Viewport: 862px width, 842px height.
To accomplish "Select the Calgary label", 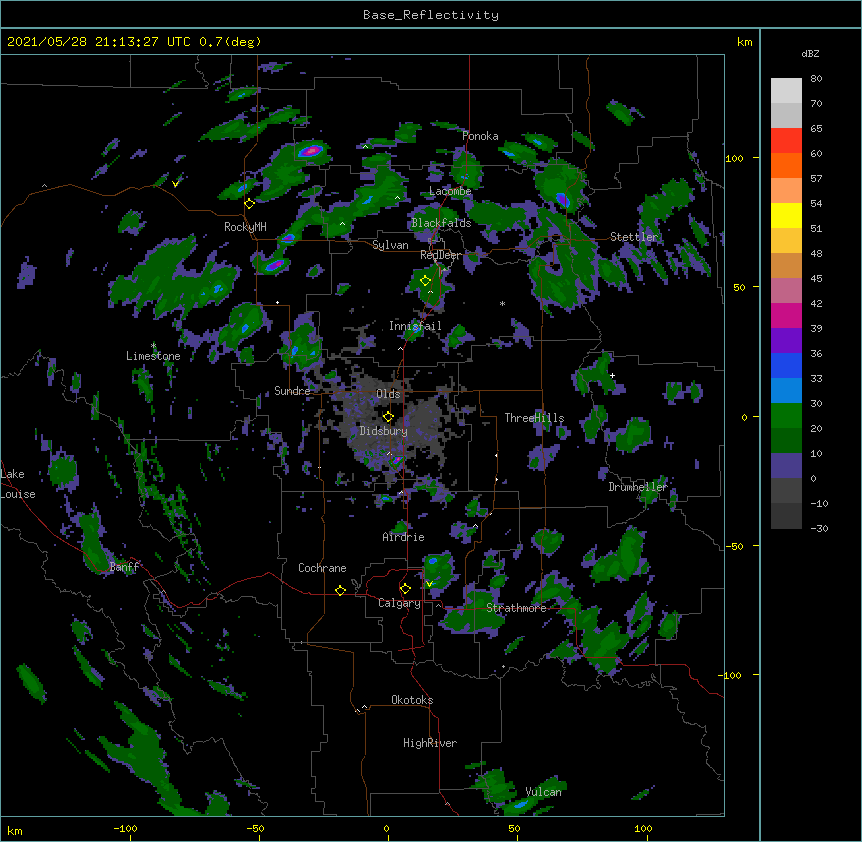I will (x=399, y=603).
